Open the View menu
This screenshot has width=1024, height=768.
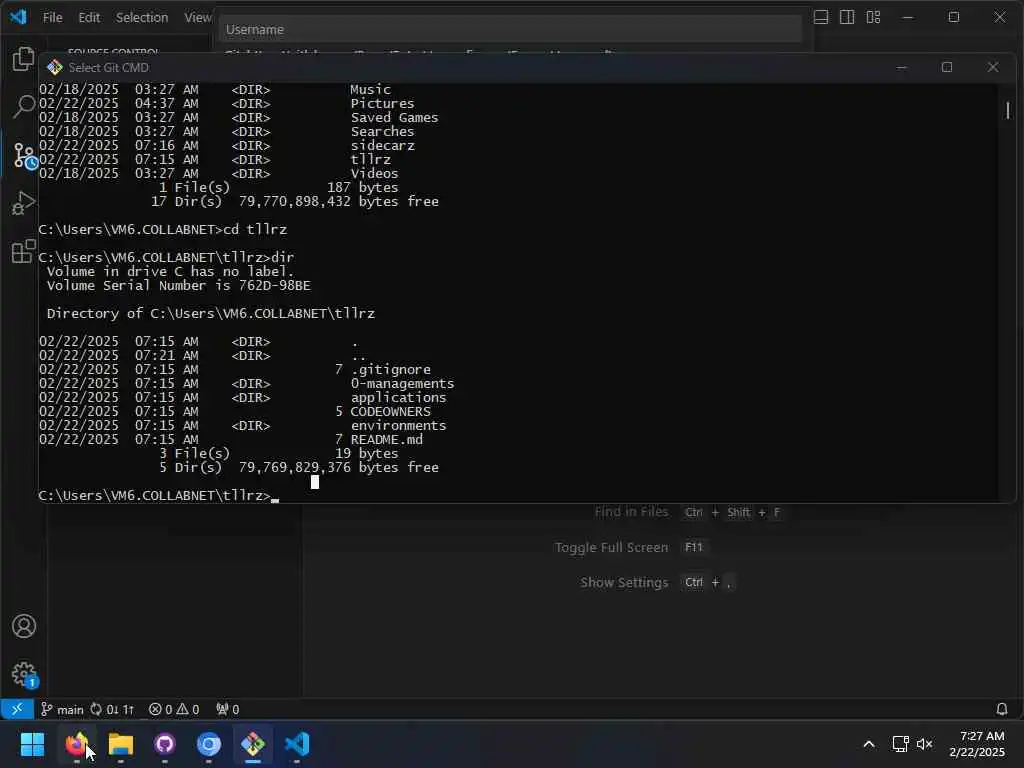(x=197, y=18)
